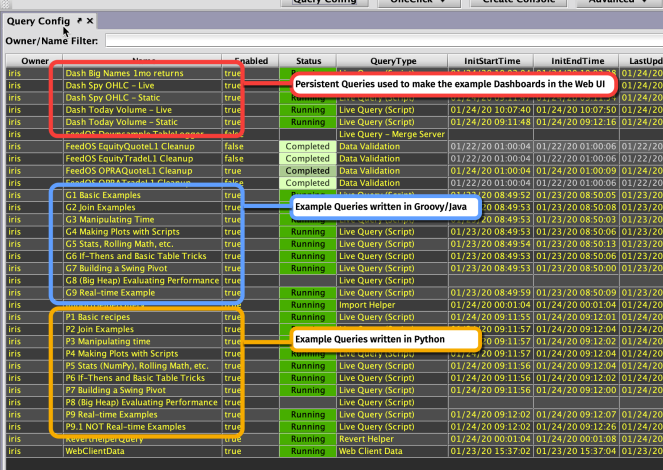Click Running status of Dash Today Volume – Live
Viewport: 663px width, 470px height.
coord(308,110)
